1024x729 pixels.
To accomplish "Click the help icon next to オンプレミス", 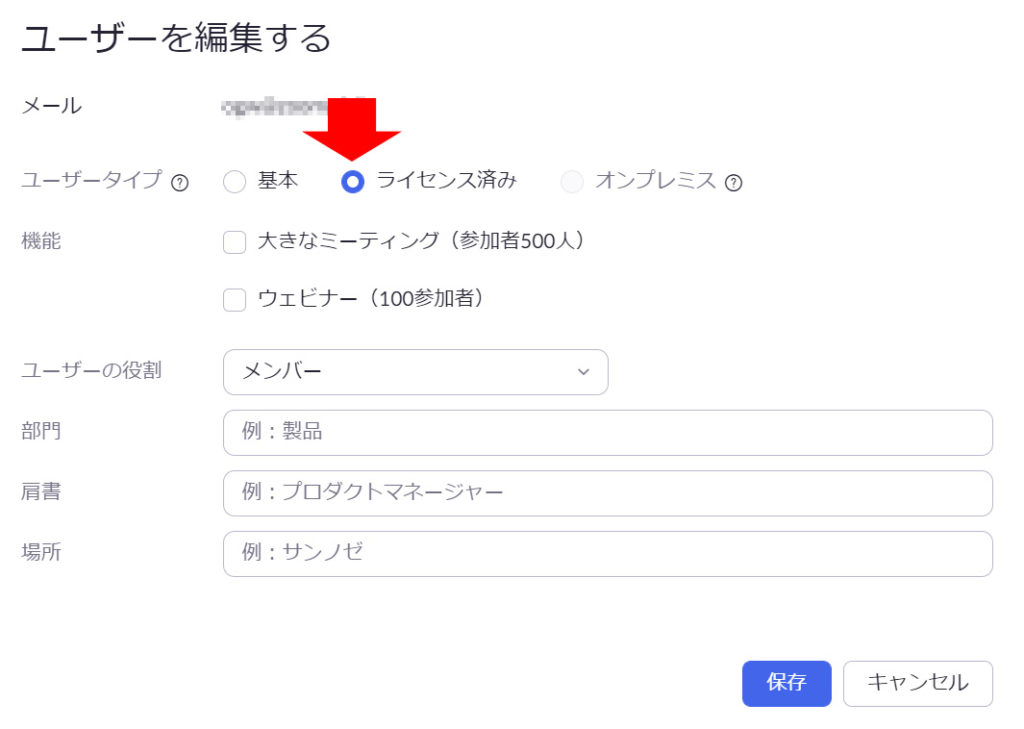I will (733, 183).
